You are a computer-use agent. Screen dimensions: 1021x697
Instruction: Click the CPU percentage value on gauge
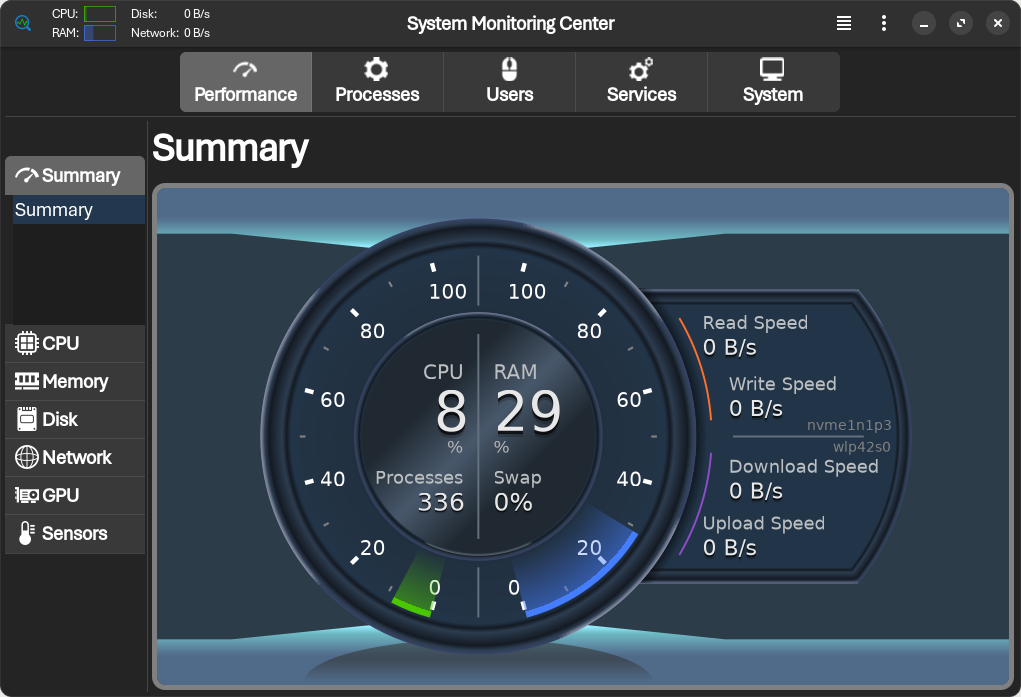(450, 411)
